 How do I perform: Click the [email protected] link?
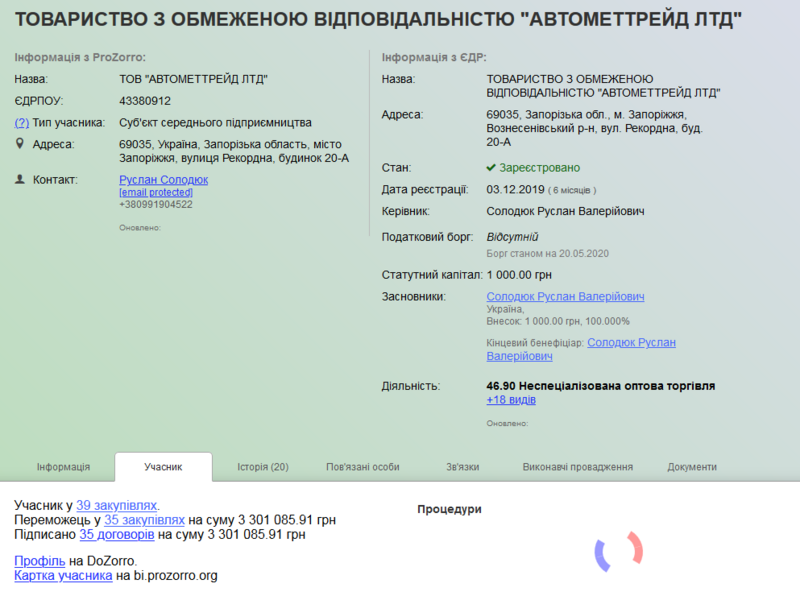pos(155,192)
